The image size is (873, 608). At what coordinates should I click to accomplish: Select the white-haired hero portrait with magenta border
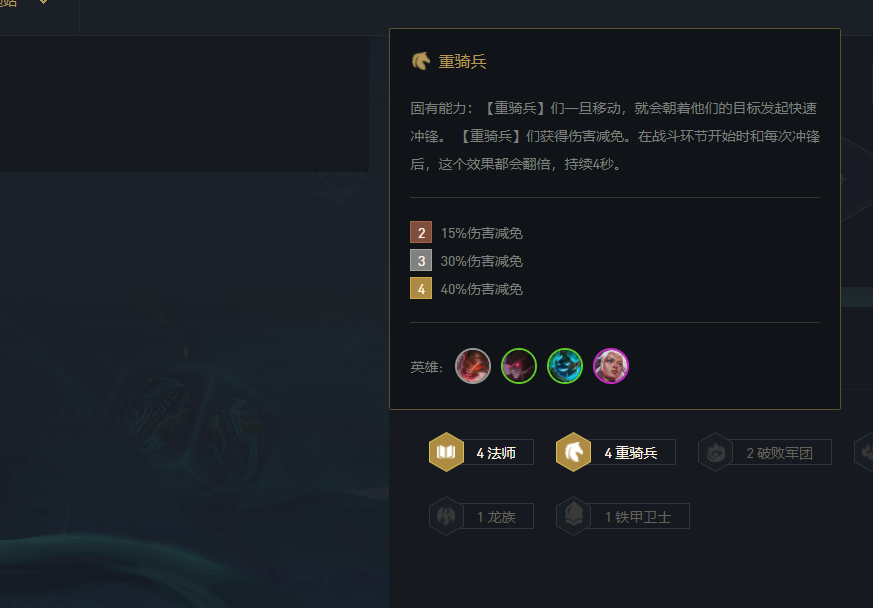[x=611, y=366]
